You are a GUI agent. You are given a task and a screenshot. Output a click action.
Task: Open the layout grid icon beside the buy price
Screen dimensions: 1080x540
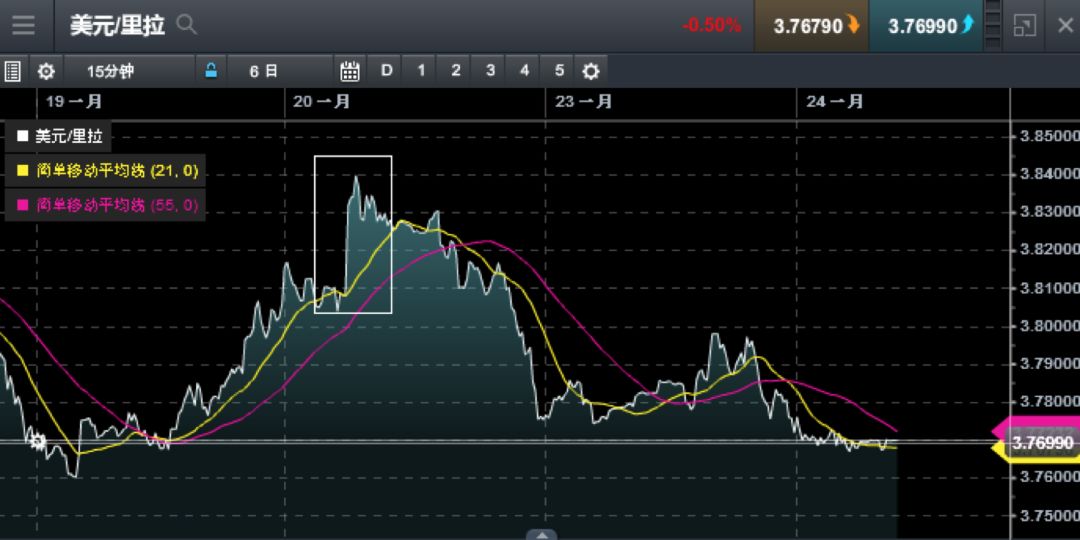pos(993,26)
